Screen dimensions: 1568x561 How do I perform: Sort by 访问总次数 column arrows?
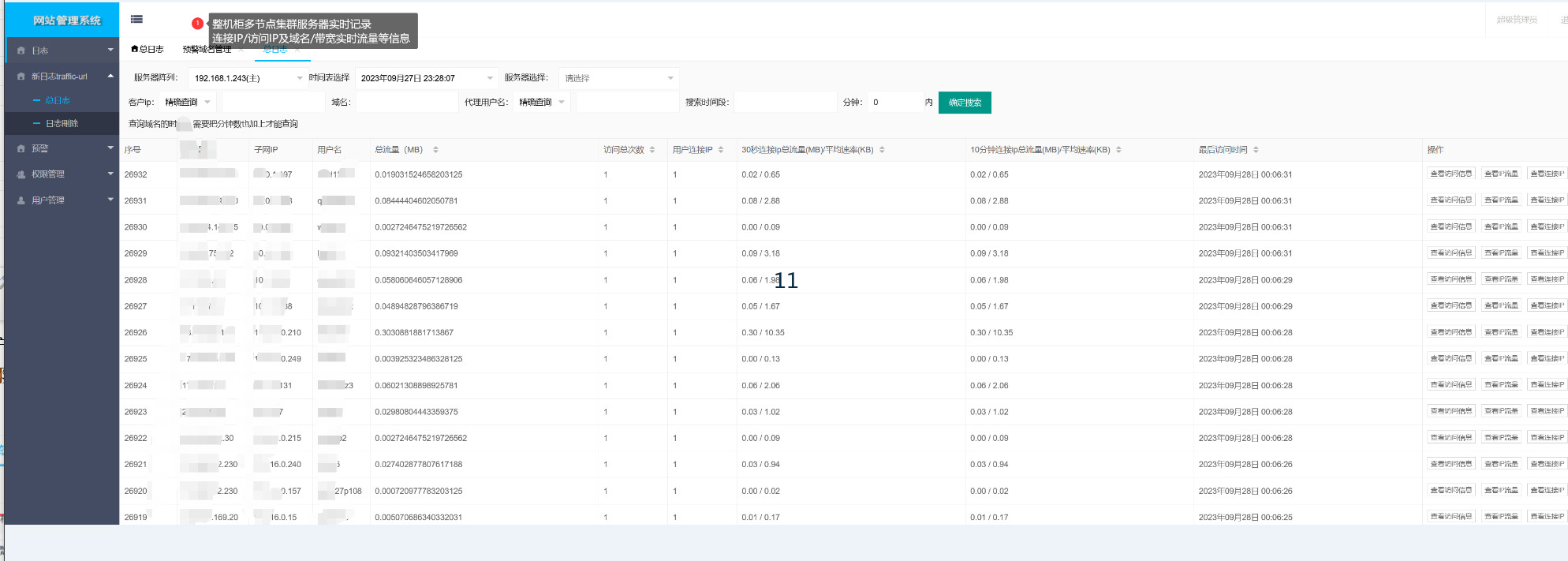point(652,150)
